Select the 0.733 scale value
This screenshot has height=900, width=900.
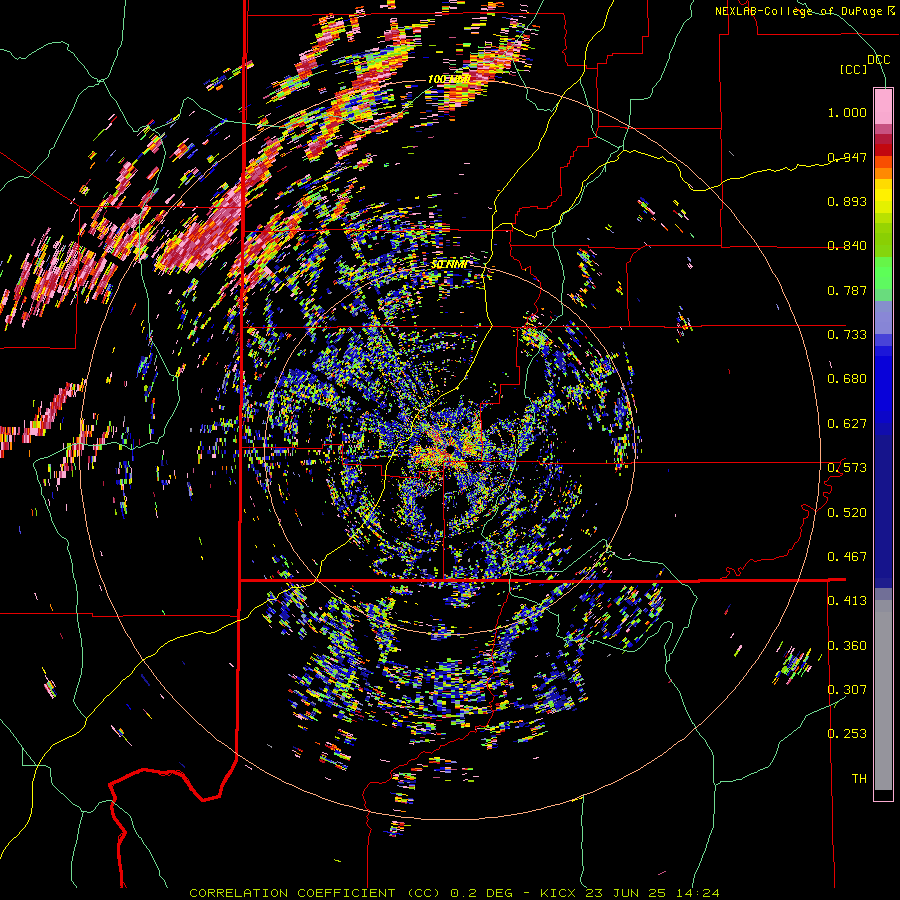pyautogui.click(x=847, y=335)
